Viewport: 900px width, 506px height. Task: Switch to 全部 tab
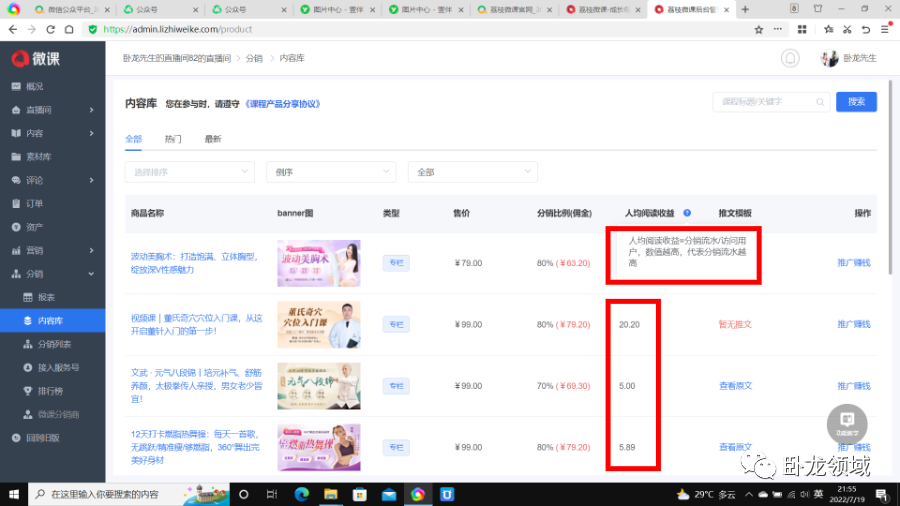[x=133, y=139]
